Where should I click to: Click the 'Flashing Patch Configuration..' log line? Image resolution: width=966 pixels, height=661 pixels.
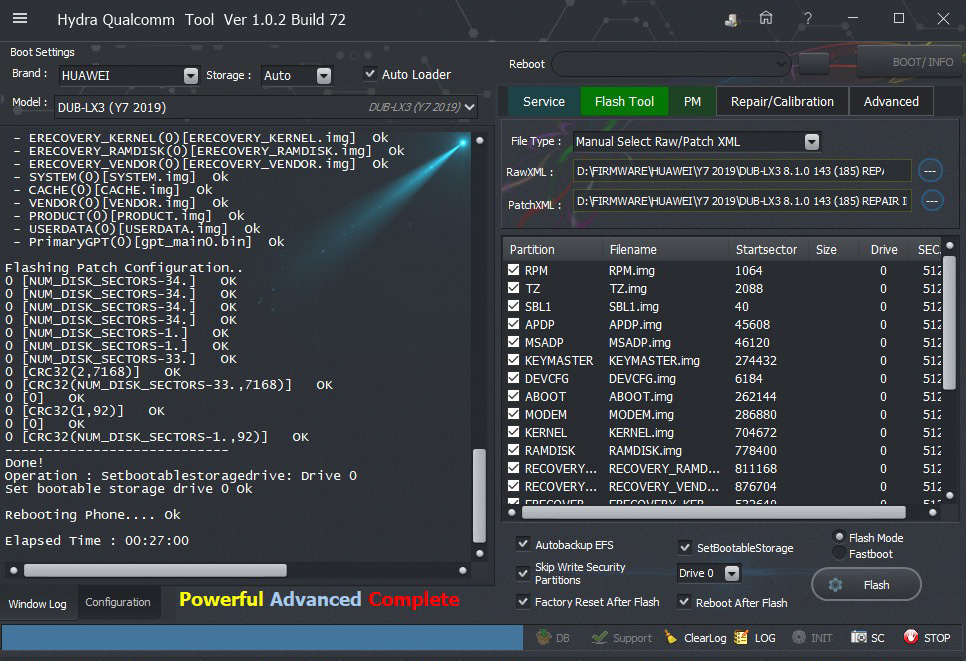124,267
